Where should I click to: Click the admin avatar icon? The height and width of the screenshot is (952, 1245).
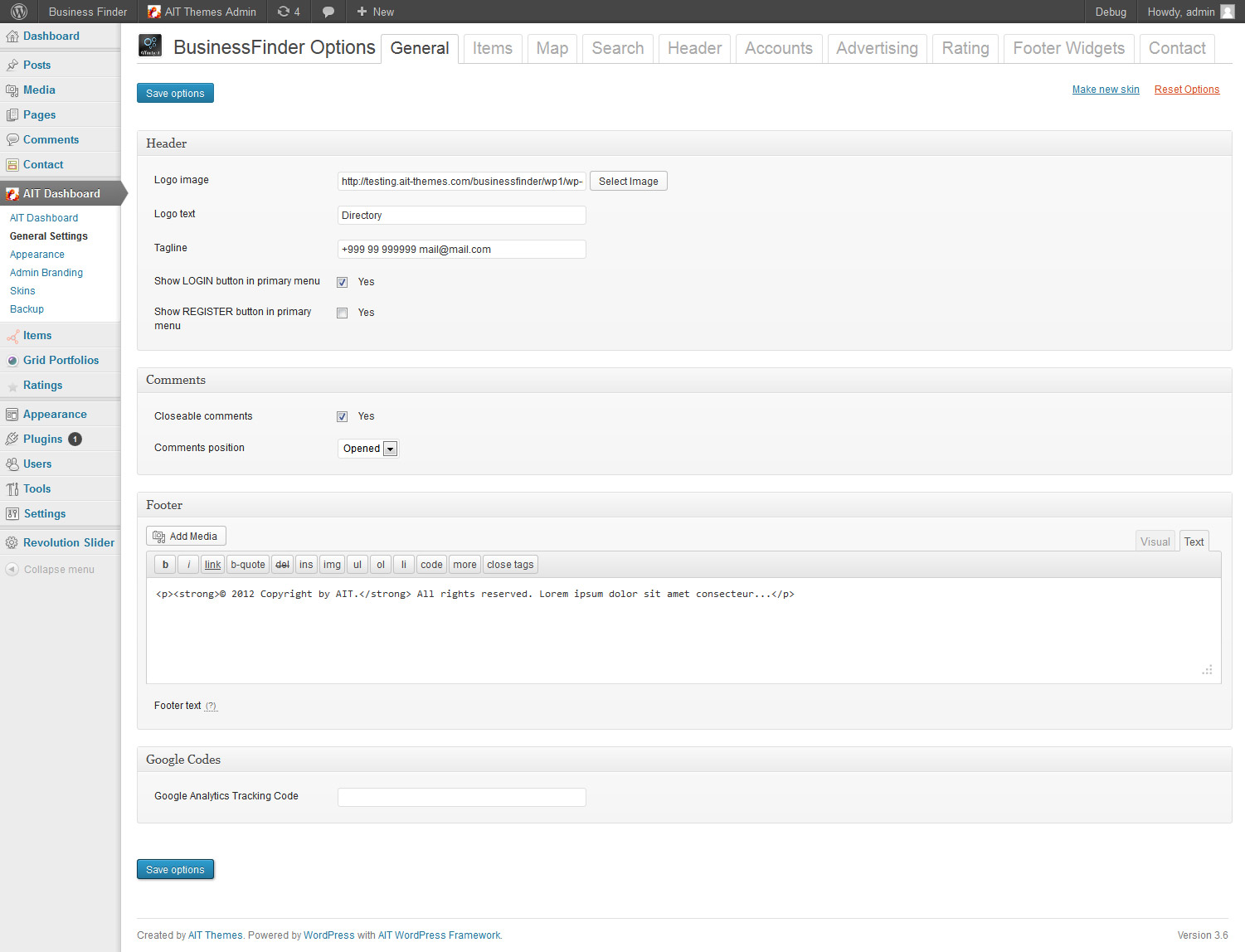coord(1228,12)
